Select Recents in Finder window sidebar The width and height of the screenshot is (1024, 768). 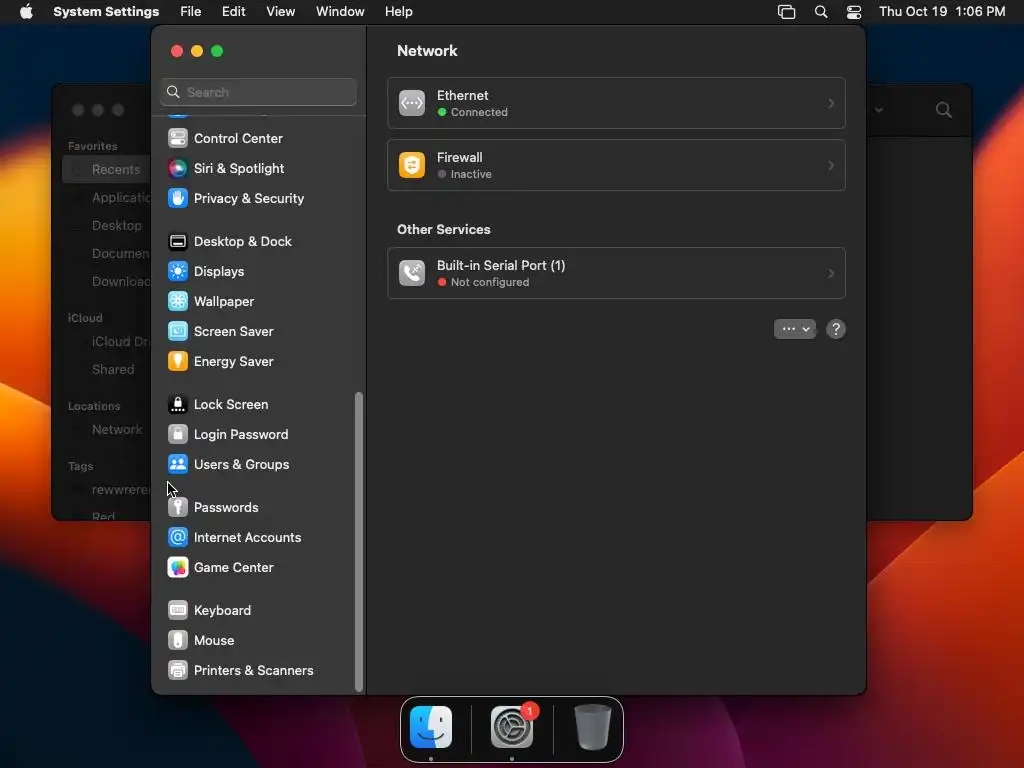pos(106,170)
